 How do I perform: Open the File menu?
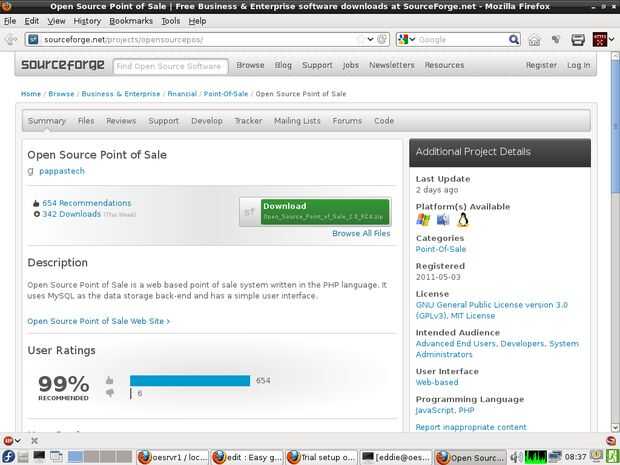10,21
